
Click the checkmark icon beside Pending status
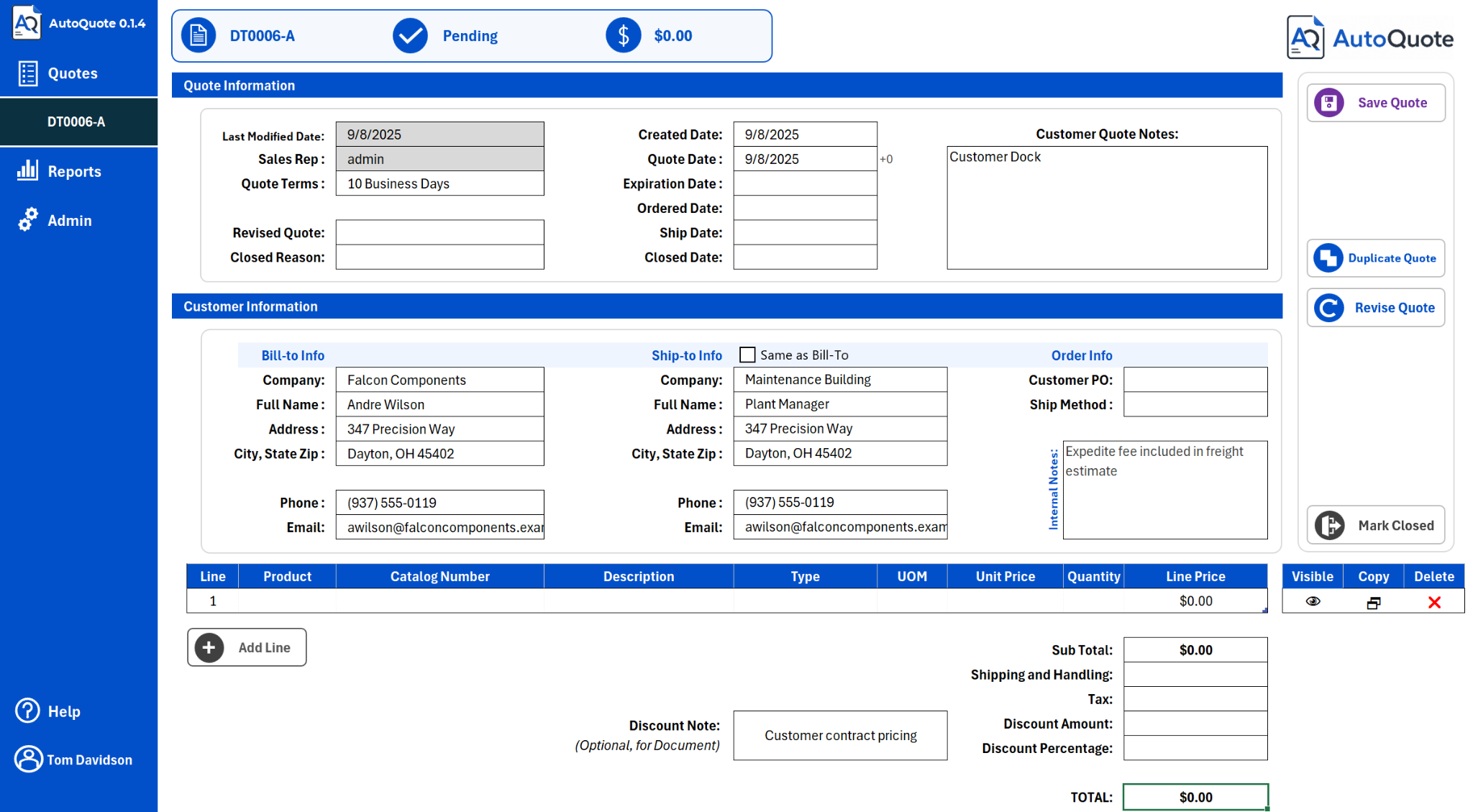(x=410, y=35)
